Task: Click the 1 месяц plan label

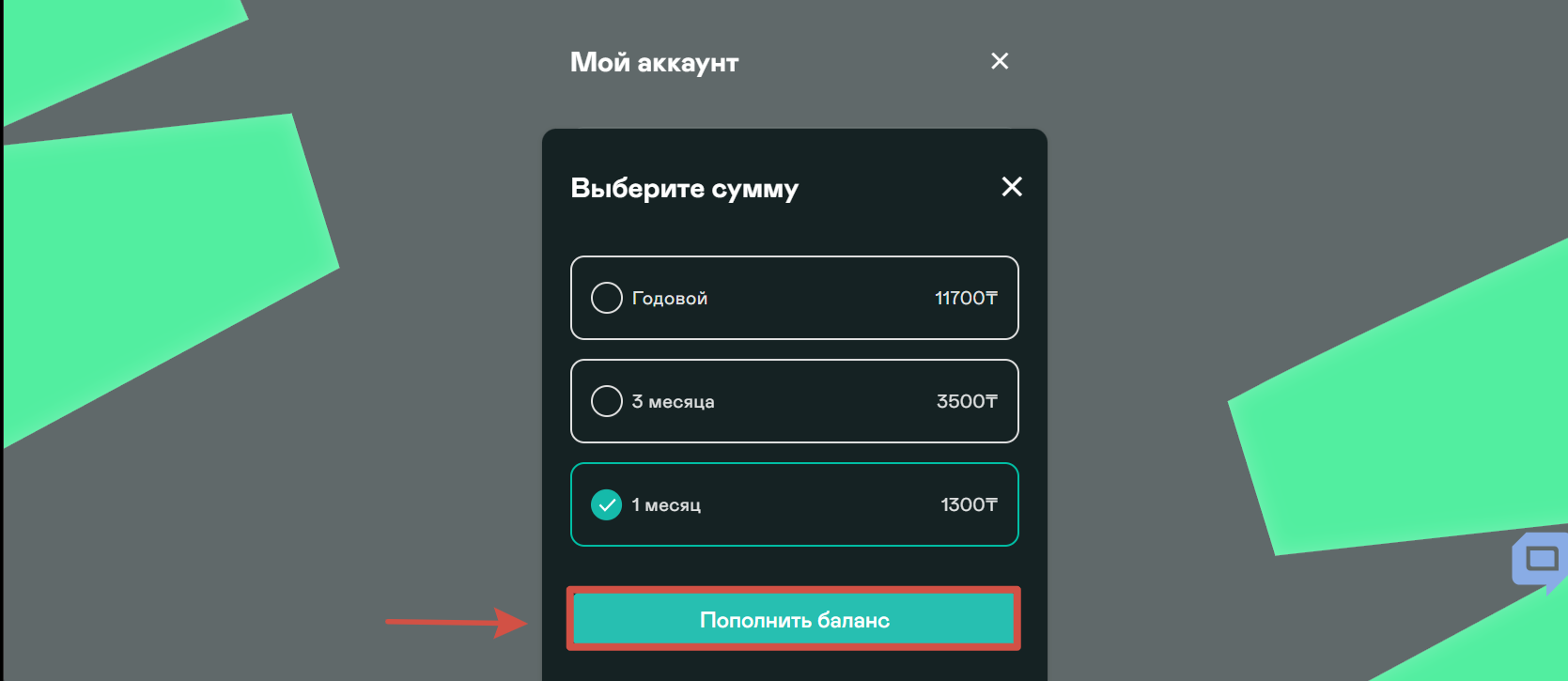Action: point(666,505)
